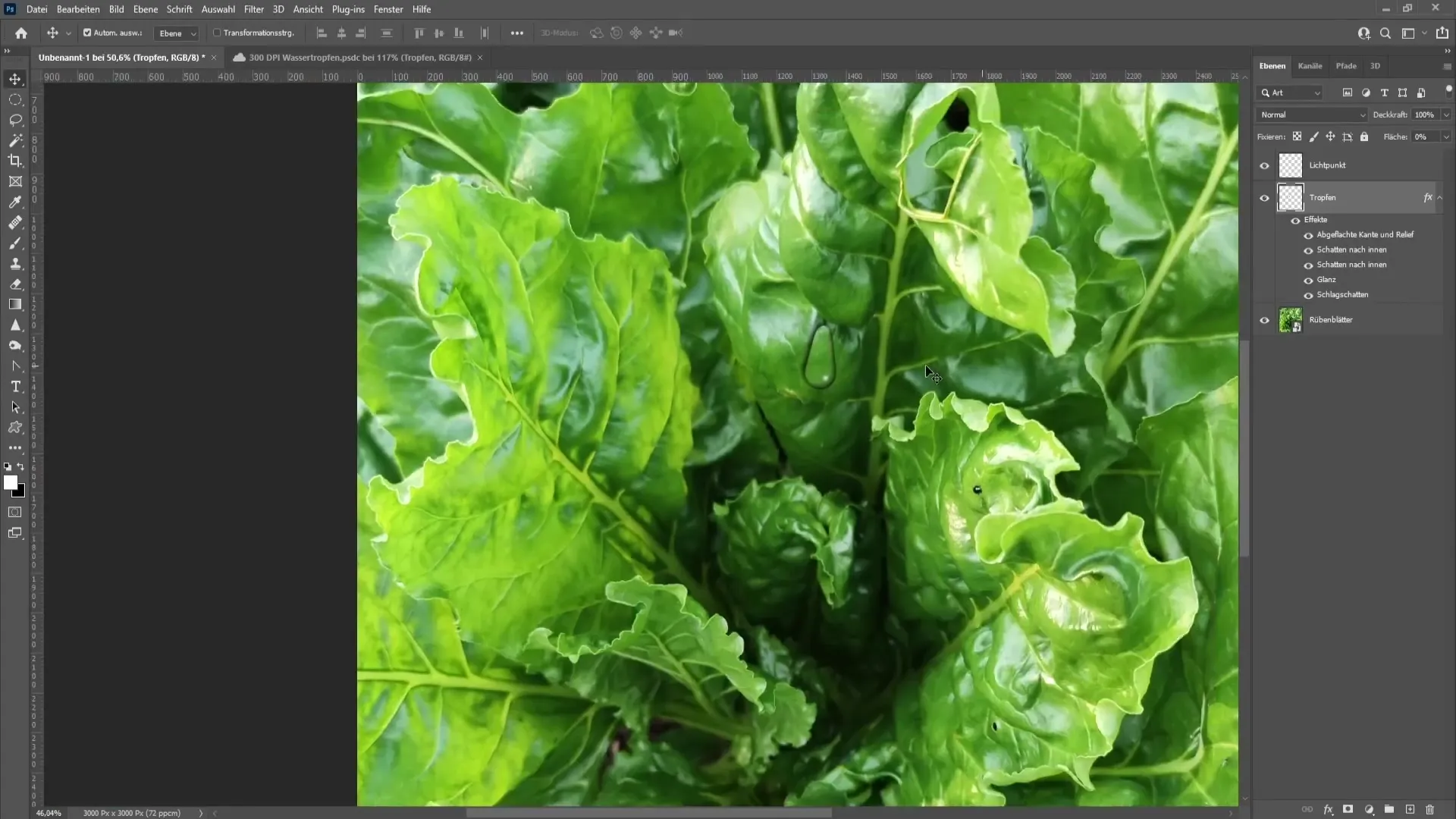
Task: Open layer style fx button at panel bottom
Action: pos(1328,809)
